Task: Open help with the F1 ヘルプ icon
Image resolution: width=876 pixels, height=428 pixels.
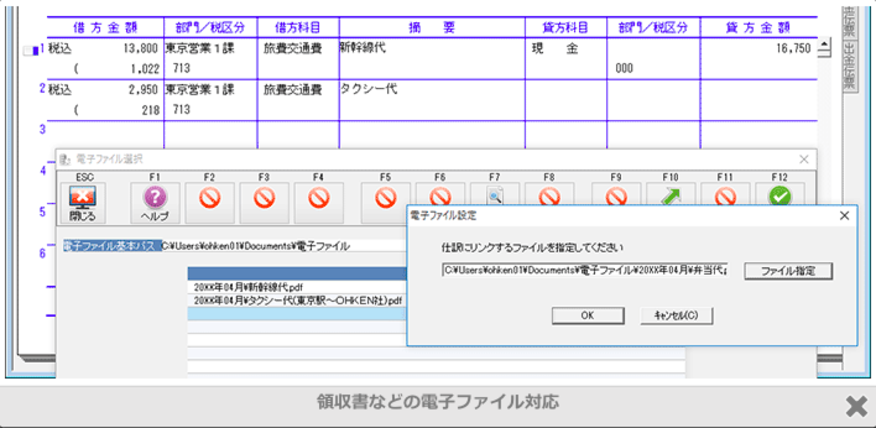Action: click(155, 201)
